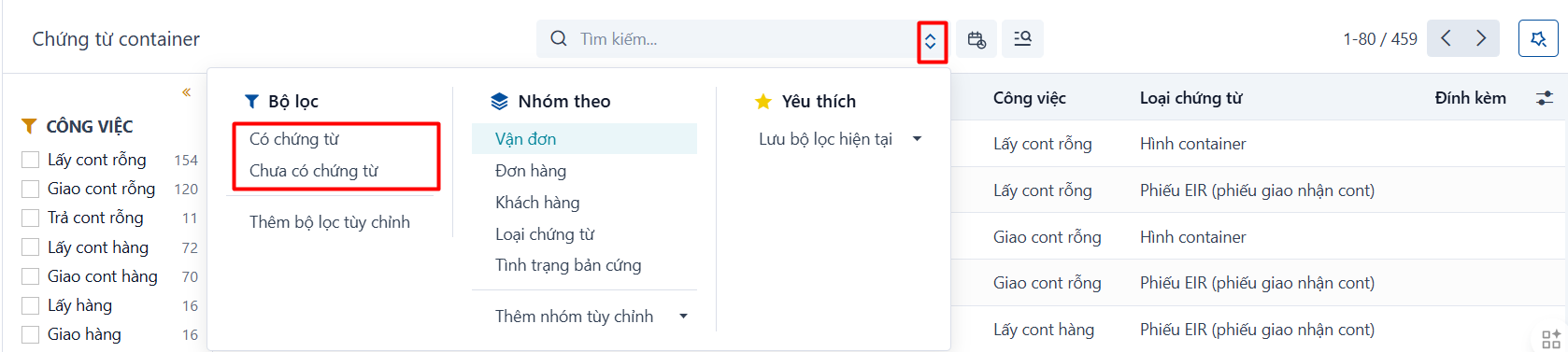
Task: Click the pin icon button top right
Action: click(1538, 38)
